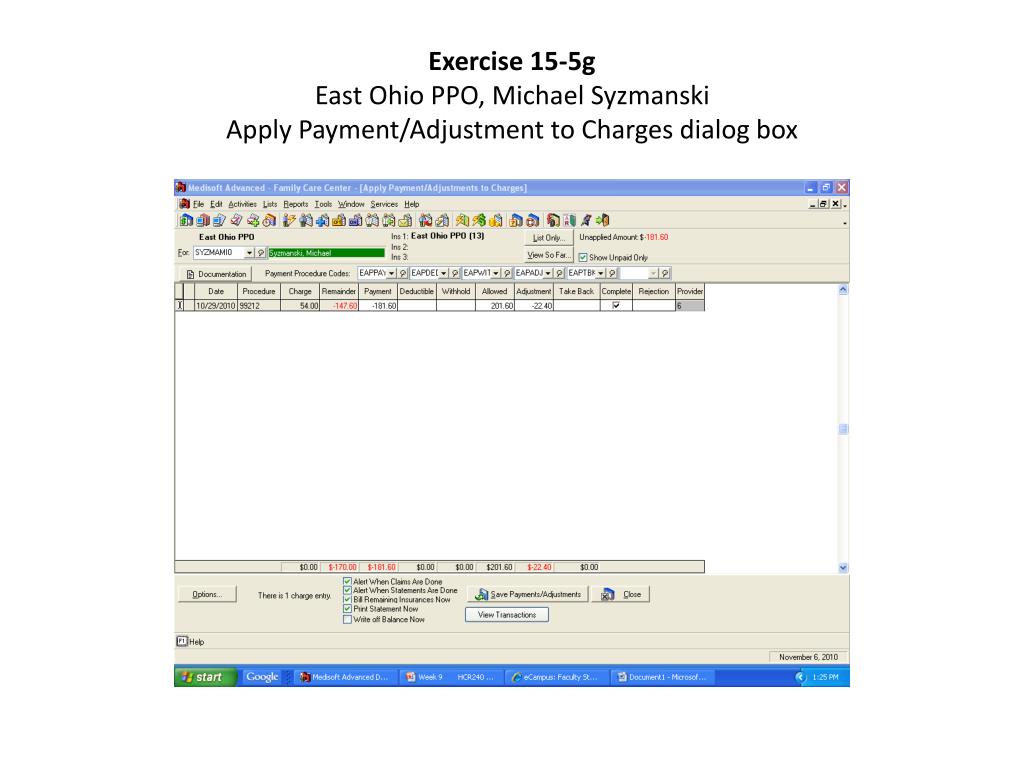Open the Tools menu
1024x768 pixels.
(x=323, y=204)
